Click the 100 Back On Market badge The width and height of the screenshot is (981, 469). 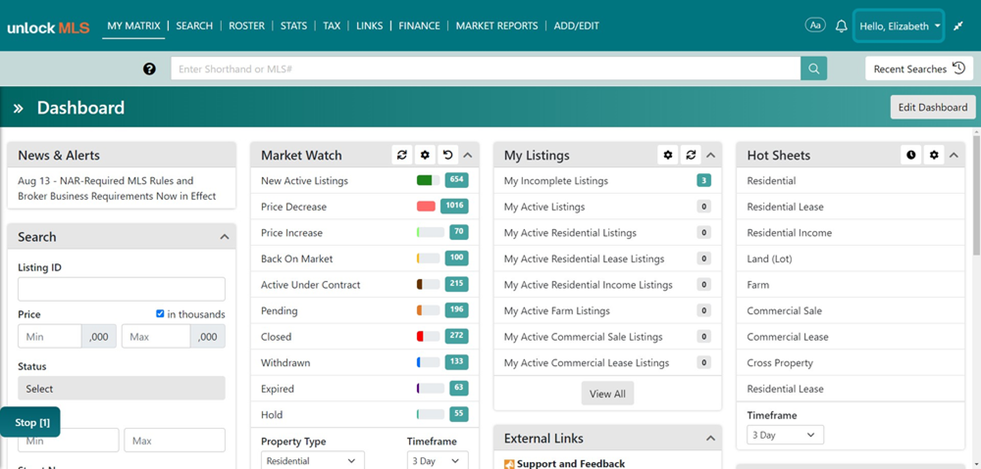tap(457, 258)
